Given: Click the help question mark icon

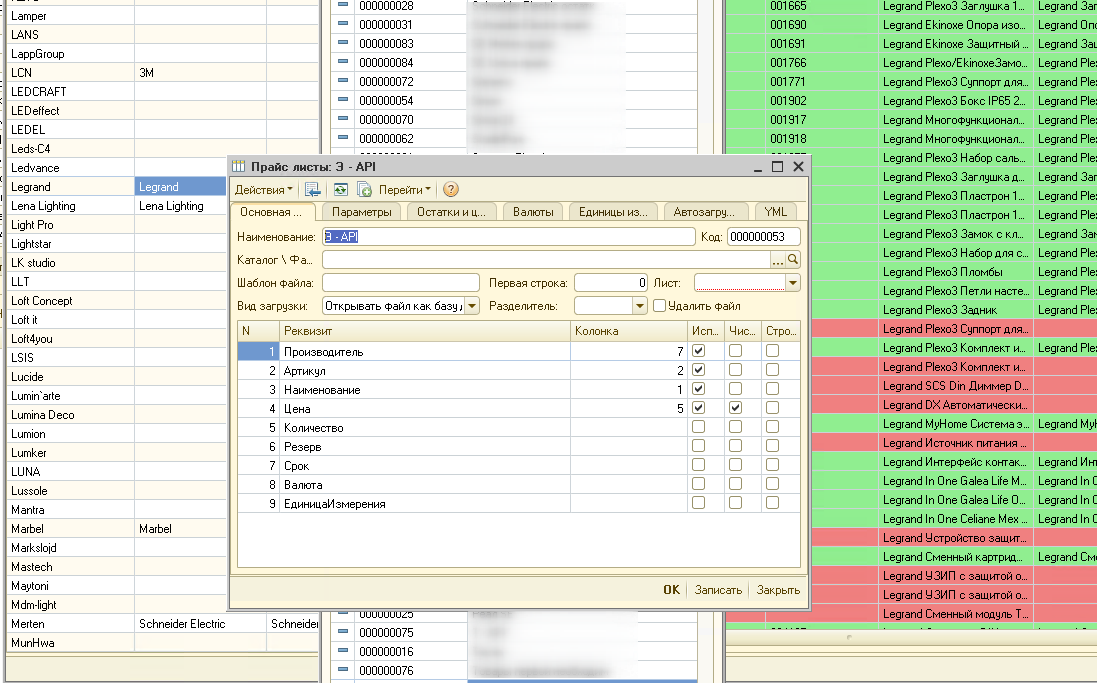Looking at the screenshot, I should point(451,189).
